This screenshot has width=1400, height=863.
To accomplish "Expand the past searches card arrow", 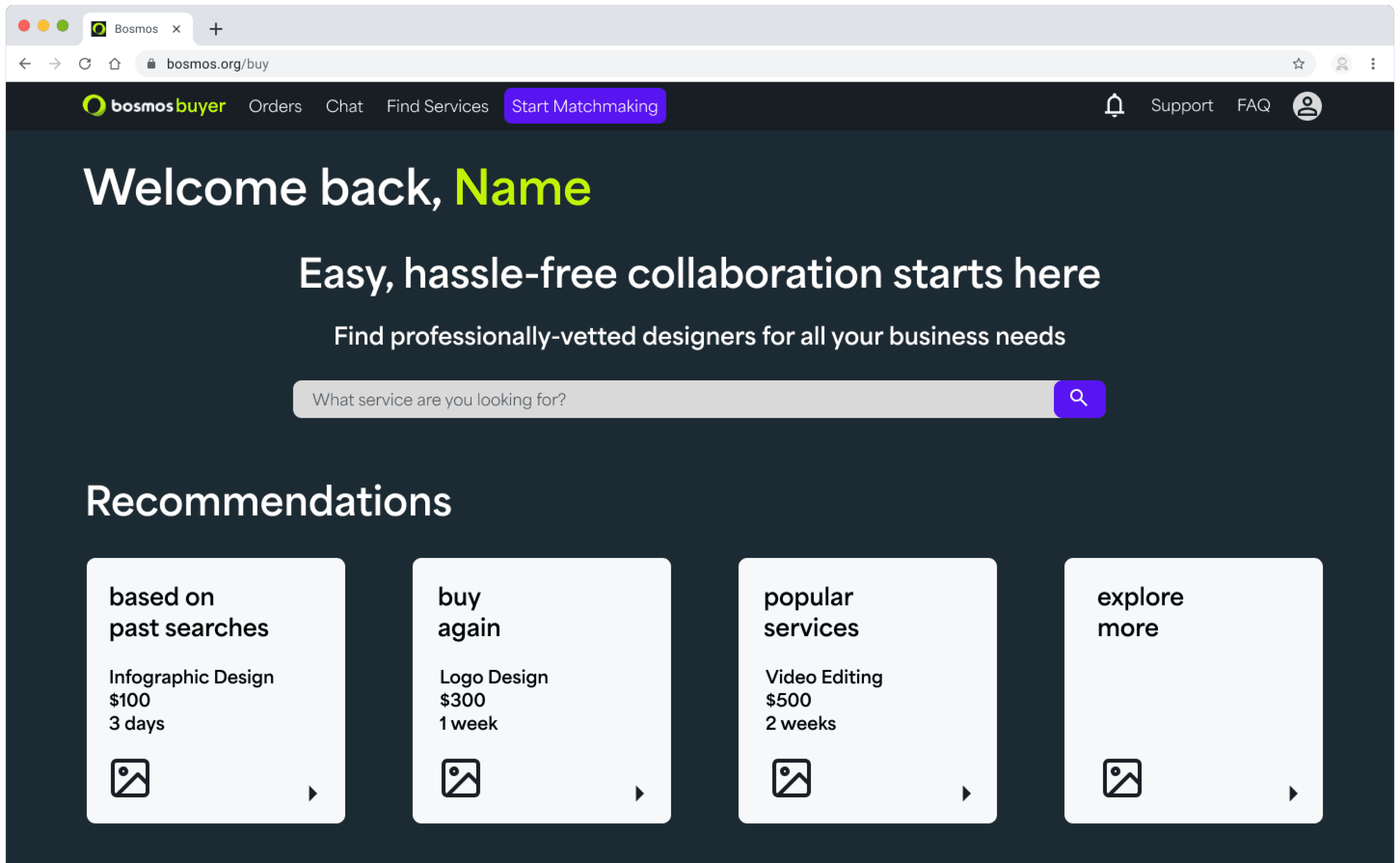I will tap(312, 793).
